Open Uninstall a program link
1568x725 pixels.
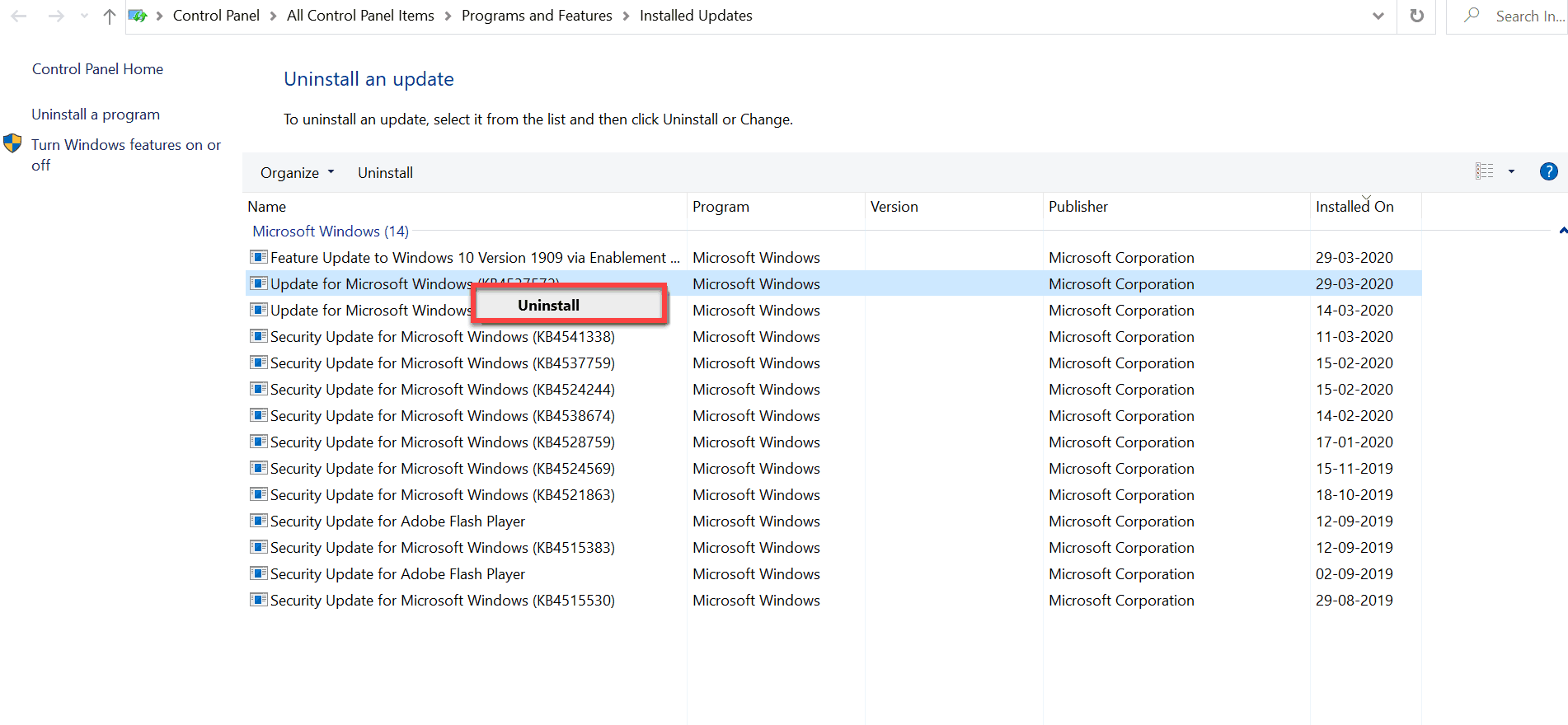click(x=96, y=115)
